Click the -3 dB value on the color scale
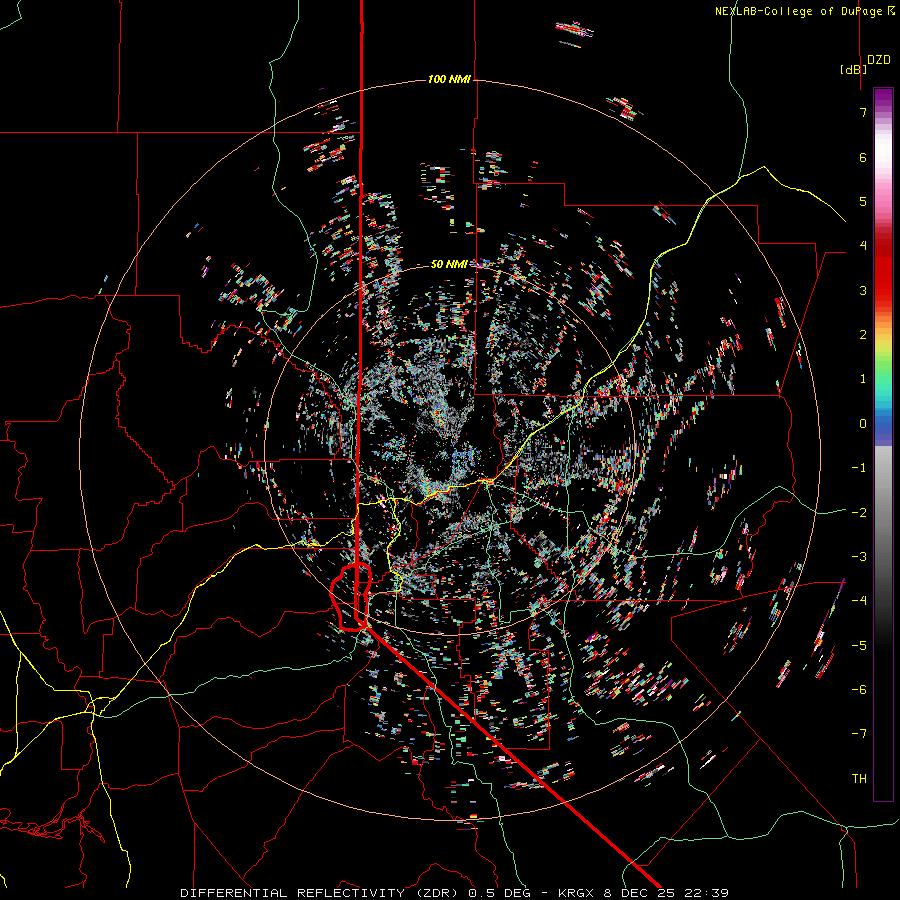 (x=859, y=557)
